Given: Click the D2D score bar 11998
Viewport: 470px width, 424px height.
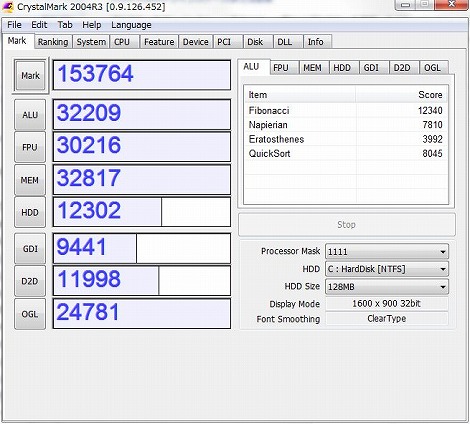Looking at the screenshot, I should pos(142,281).
